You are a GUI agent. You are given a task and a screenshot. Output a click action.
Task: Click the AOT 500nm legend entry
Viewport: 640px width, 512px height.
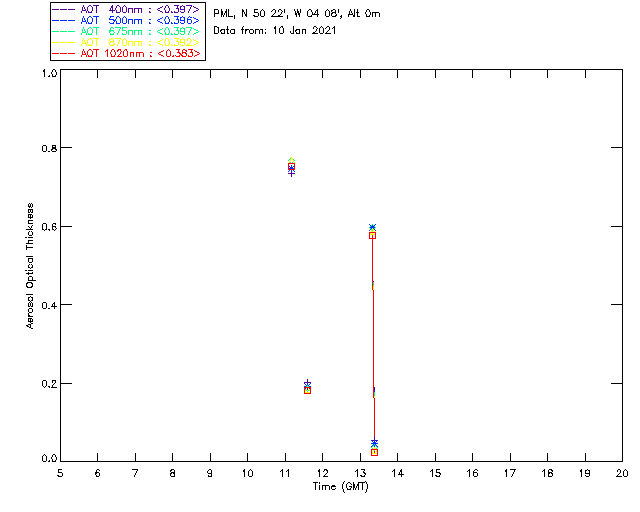pyautogui.click(x=126, y=20)
